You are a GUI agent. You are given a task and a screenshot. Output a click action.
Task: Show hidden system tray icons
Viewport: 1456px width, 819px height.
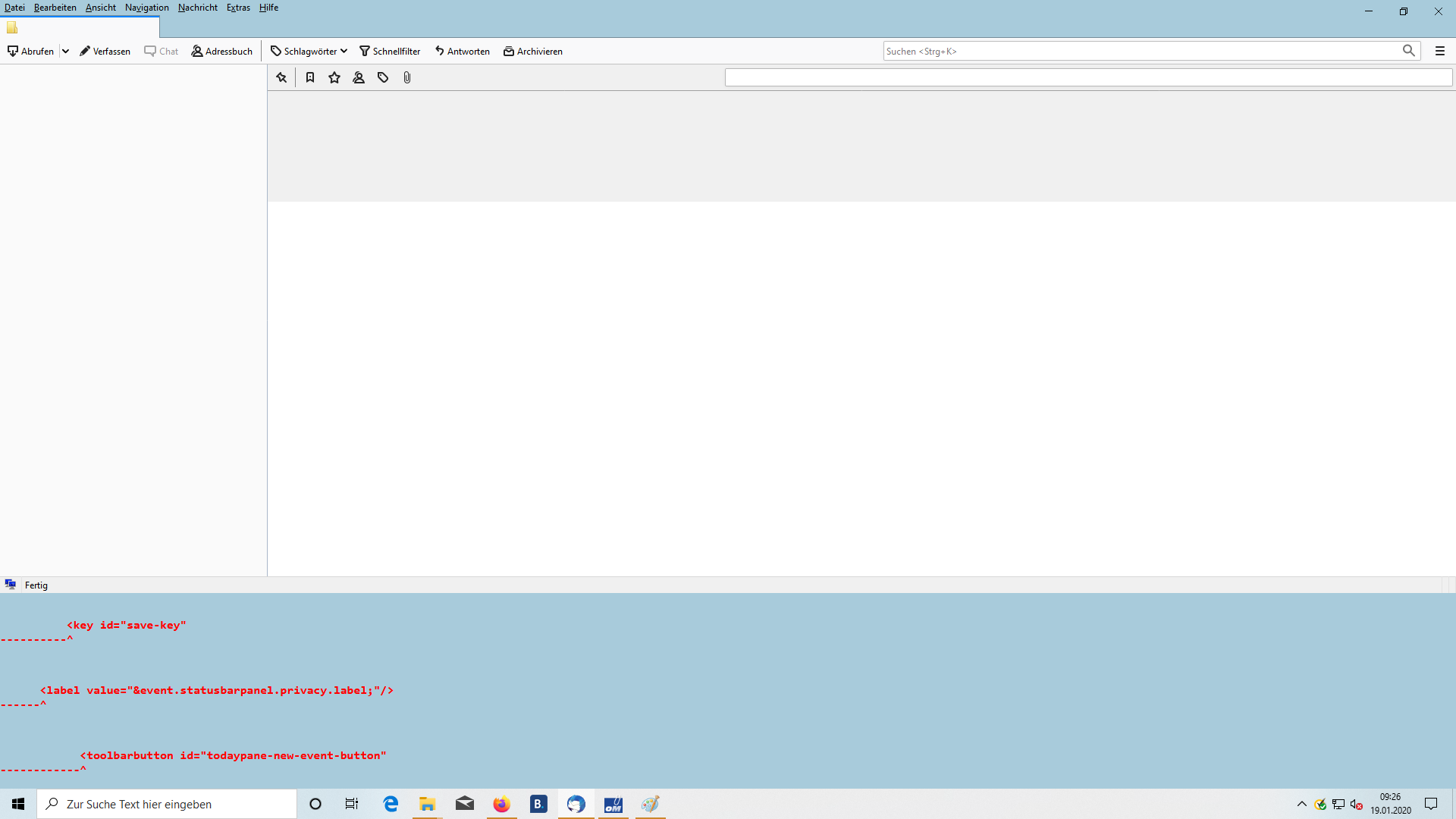click(x=1302, y=804)
